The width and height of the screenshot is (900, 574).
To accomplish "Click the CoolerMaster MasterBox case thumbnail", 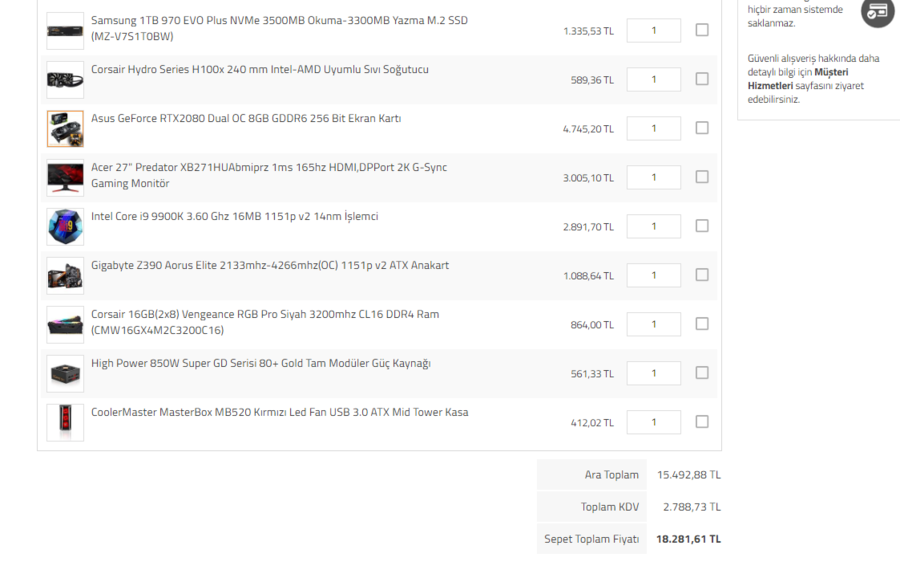I will click(x=65, y=422).
